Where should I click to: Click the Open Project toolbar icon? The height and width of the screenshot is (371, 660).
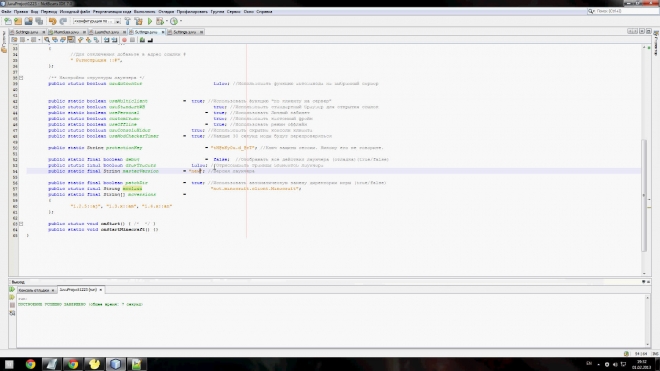[28, 21]
